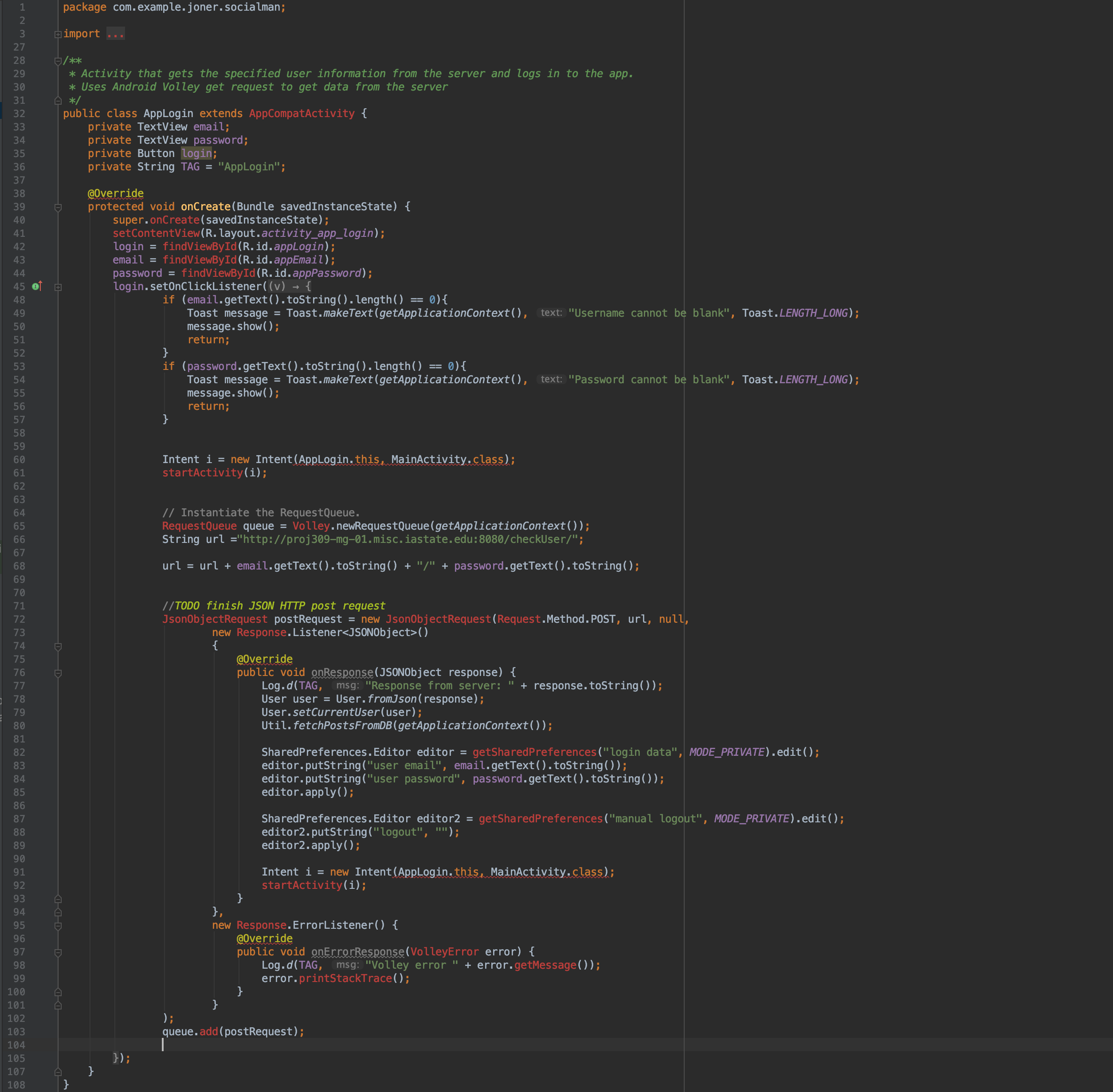
Task: Collapse the onCreate method fold on line 39
Action: pyautogui.click(x=58, y=207)
